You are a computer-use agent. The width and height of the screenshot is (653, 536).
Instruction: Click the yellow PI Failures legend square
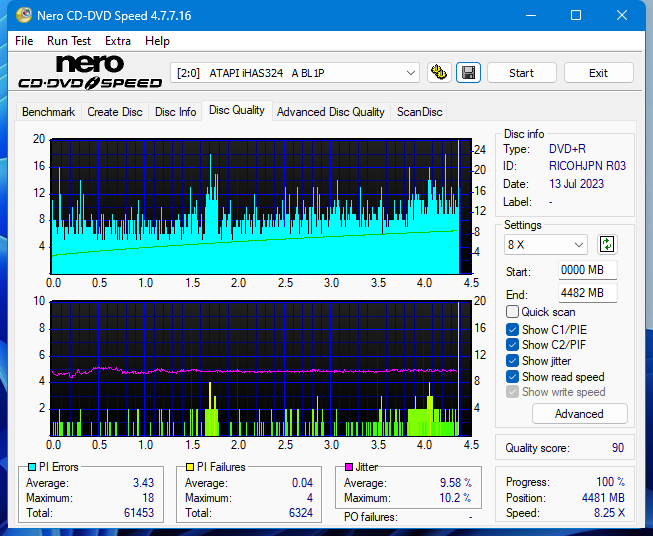coord(190,467)
